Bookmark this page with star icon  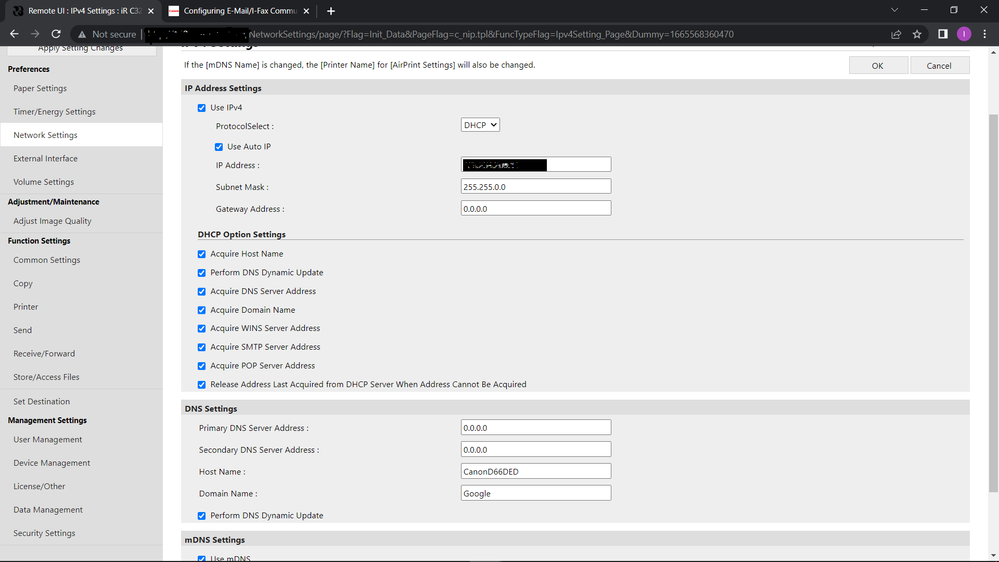[x=917, y=34]
